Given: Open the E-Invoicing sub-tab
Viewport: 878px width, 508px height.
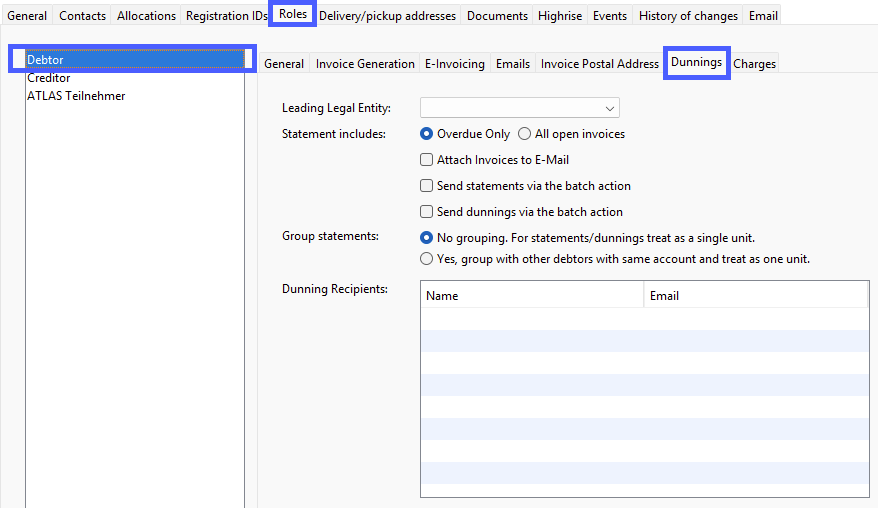Looking at the screenshot, I should click(454, 64).
